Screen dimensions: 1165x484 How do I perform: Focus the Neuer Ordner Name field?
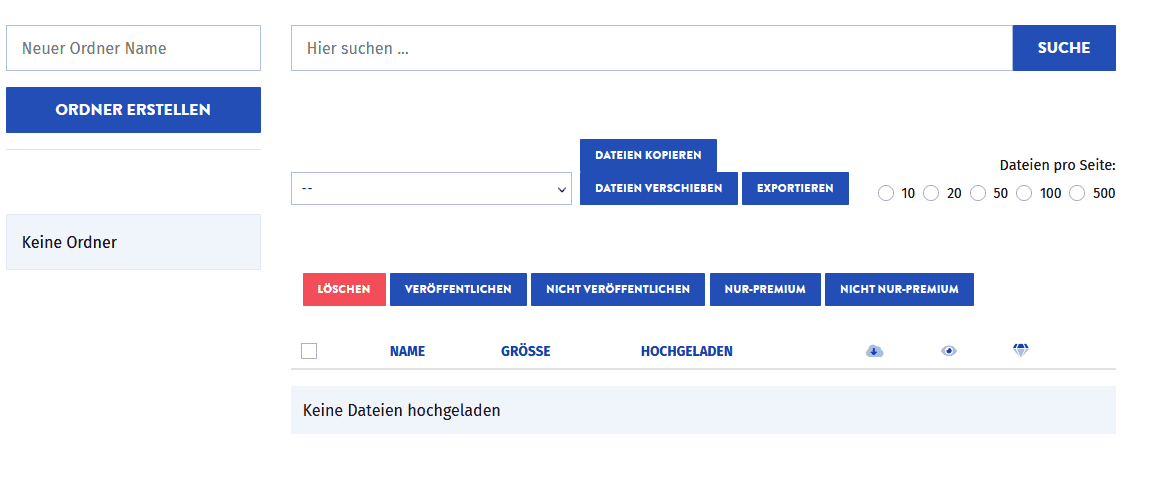click(133, 48)
